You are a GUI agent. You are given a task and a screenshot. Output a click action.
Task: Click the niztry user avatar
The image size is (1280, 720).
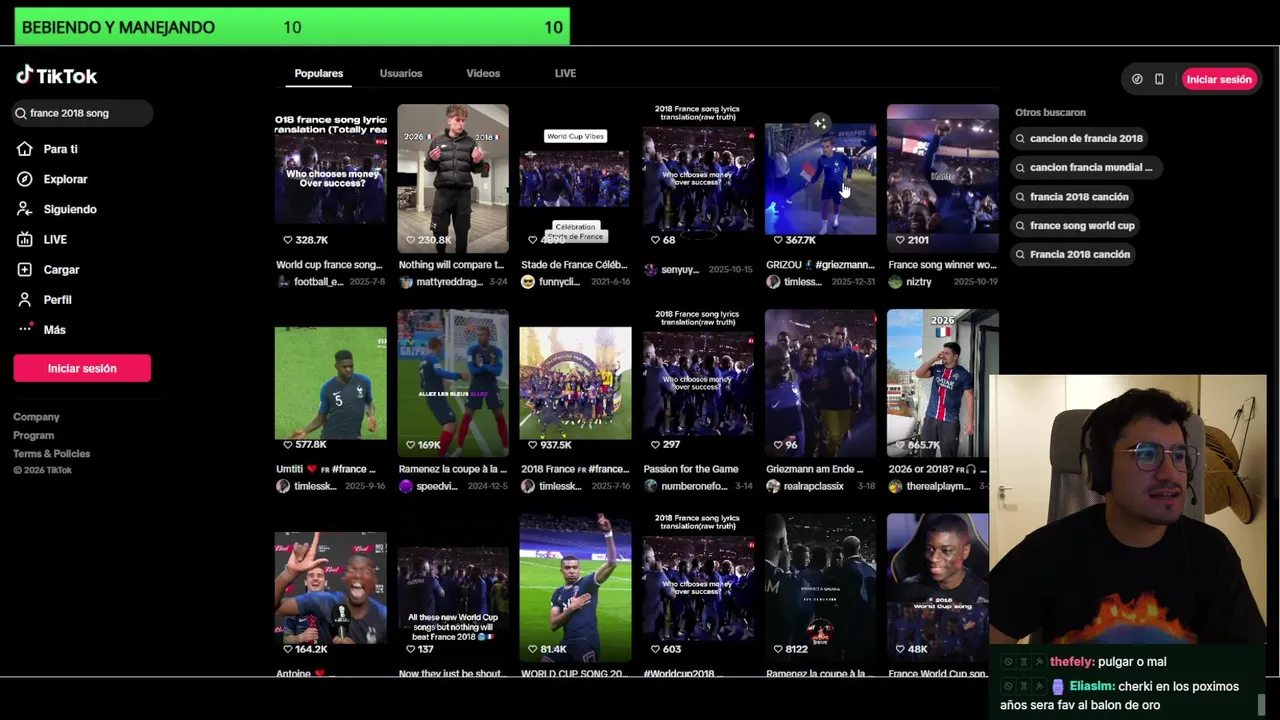895,282
